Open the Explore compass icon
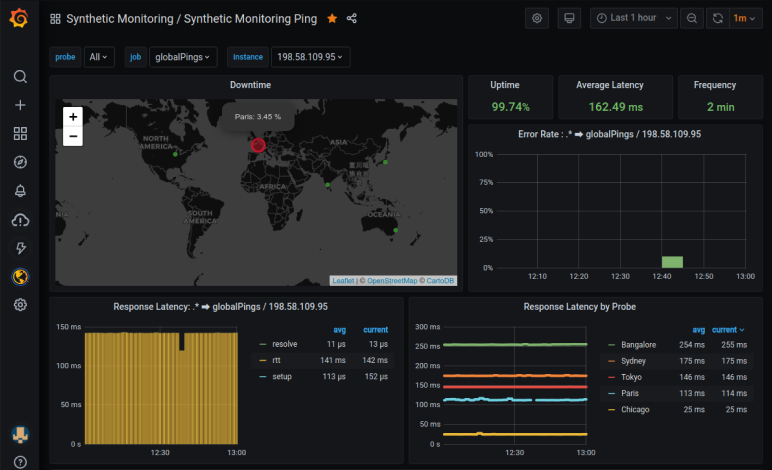Viewport: 772px width, 470px height. click(20, 162)
